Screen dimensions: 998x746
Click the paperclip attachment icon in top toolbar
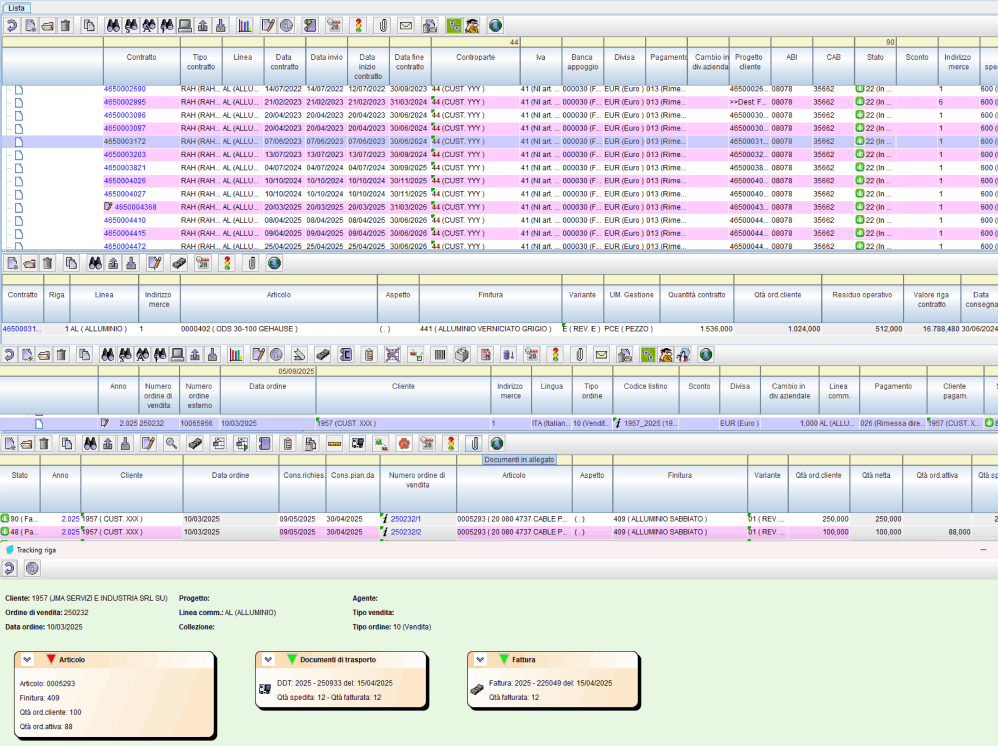[x=384, y=25]
